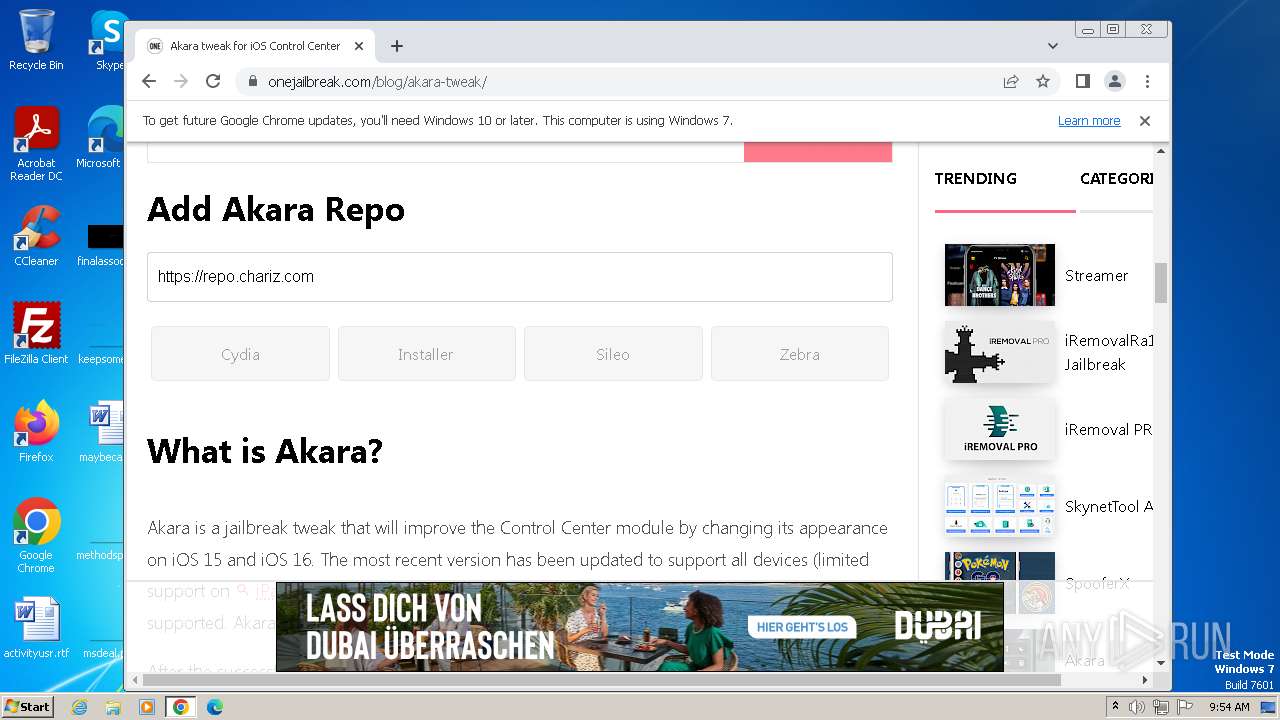Reload the onejailbreak page
The image size is (1280, 720).
[213, 81]
